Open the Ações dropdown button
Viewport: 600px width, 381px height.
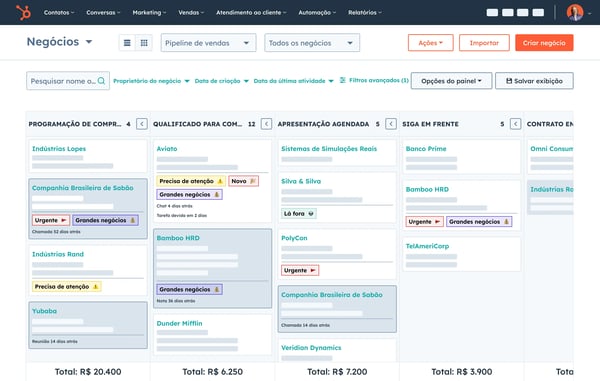tap(430, 43)
